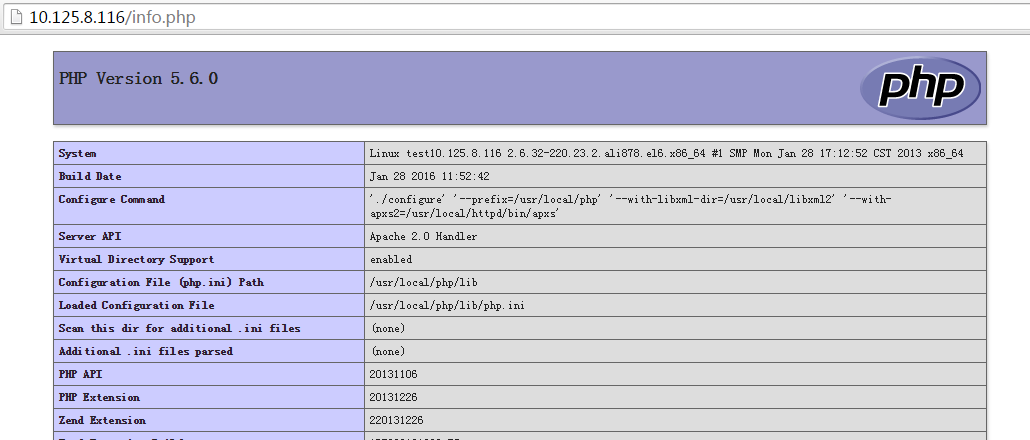Click the '/usr/local/php/lib/php.ini' value
Viewport: 1030px width, 440px height.
(447, 305)
